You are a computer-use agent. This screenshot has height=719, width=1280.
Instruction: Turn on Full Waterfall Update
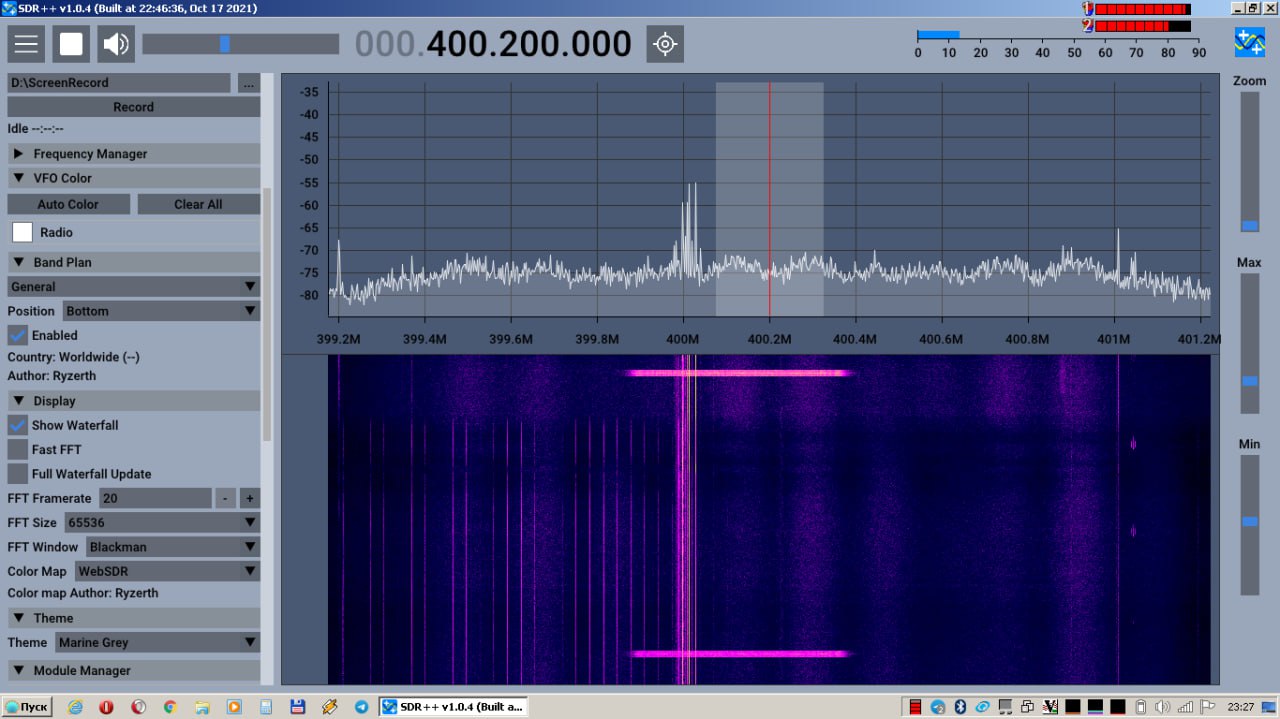[18, 474]
